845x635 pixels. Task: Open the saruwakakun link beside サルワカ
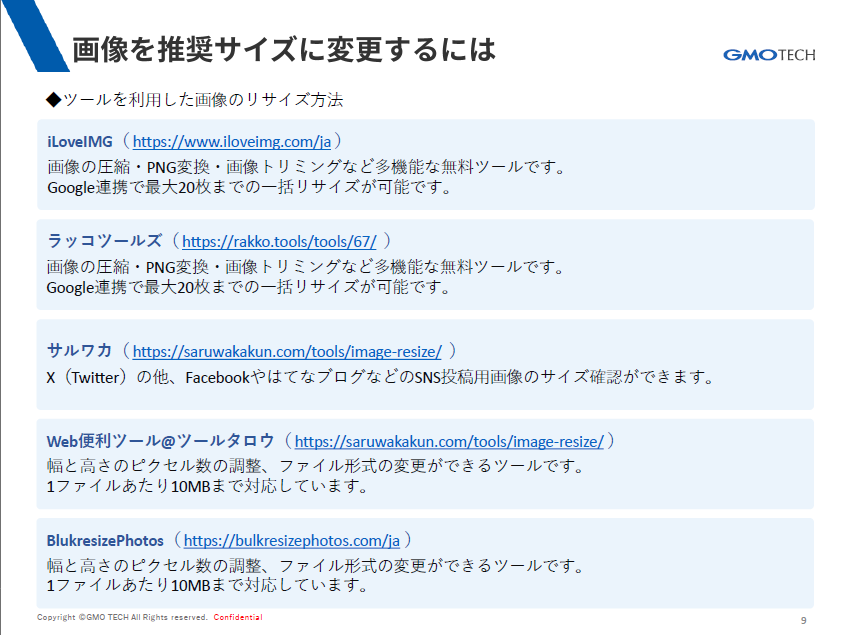tap(287, 351)
